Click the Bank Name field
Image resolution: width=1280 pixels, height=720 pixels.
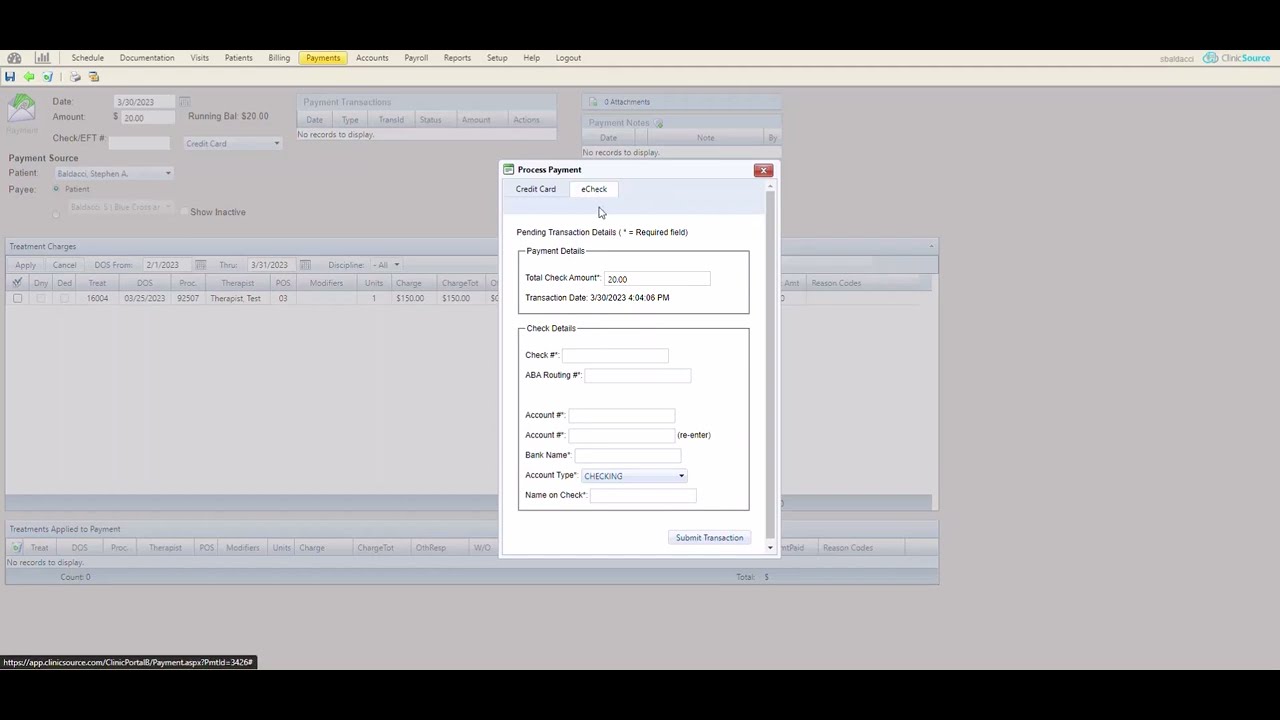[627, 455]
